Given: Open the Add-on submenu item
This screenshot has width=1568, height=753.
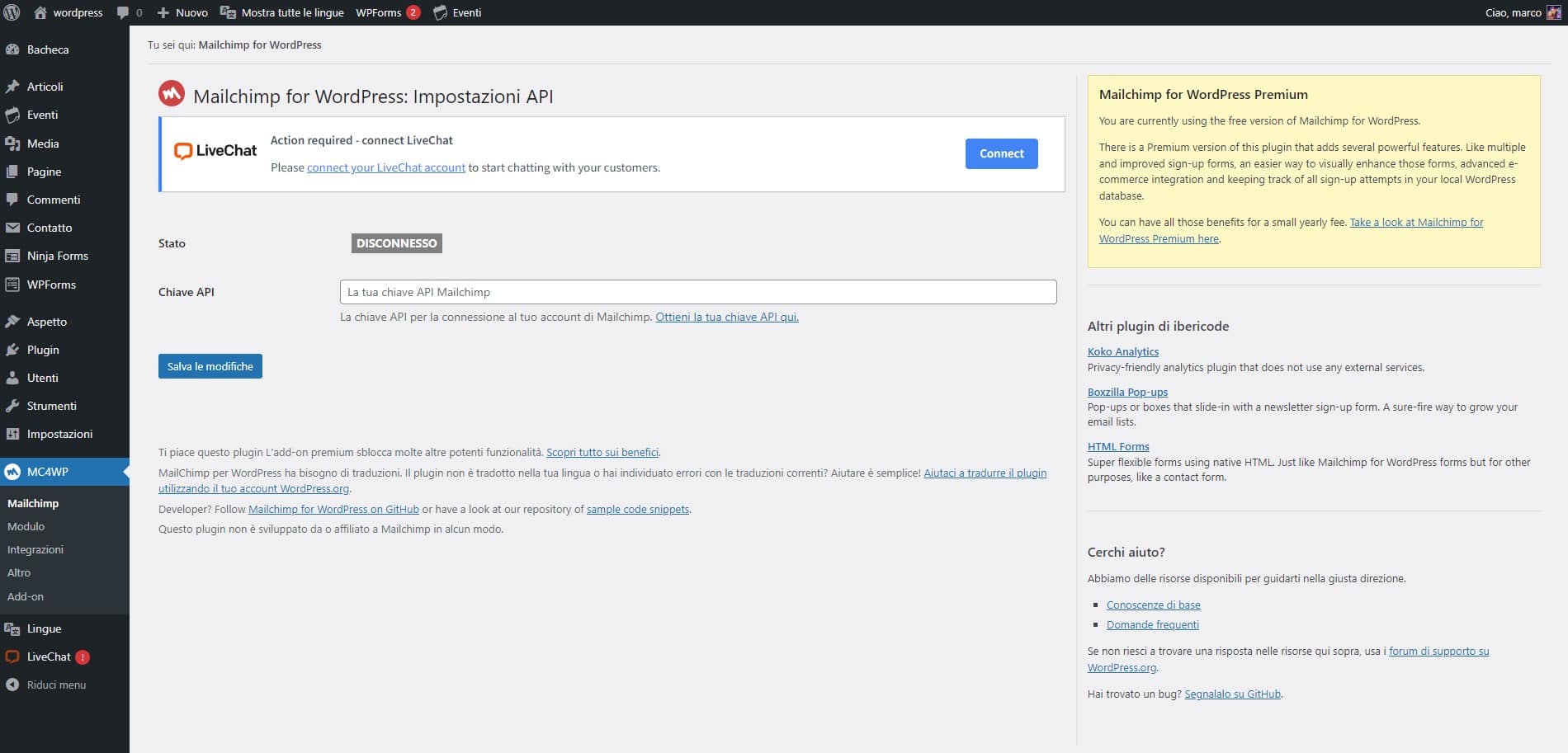Looking at the screenshot, I should pos(26,596).
